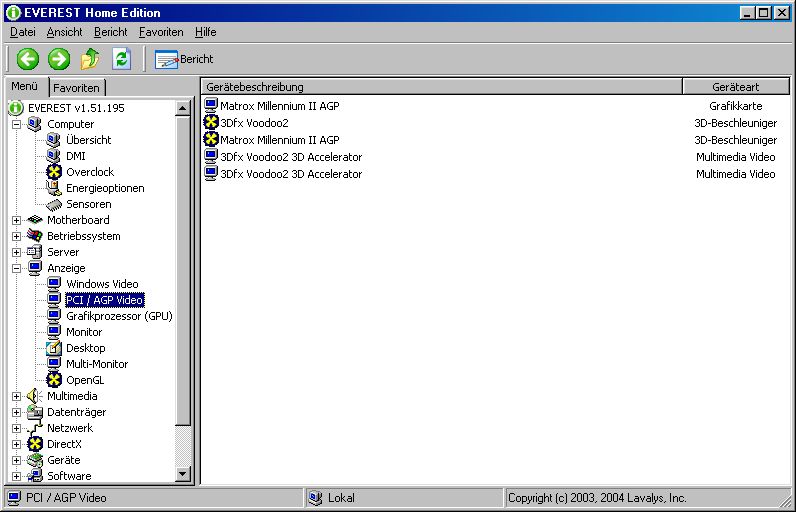This screenshot has height=512, width=796.
Task: Click the OpenGL icon in the tree
Action: (x=54, y=380)
